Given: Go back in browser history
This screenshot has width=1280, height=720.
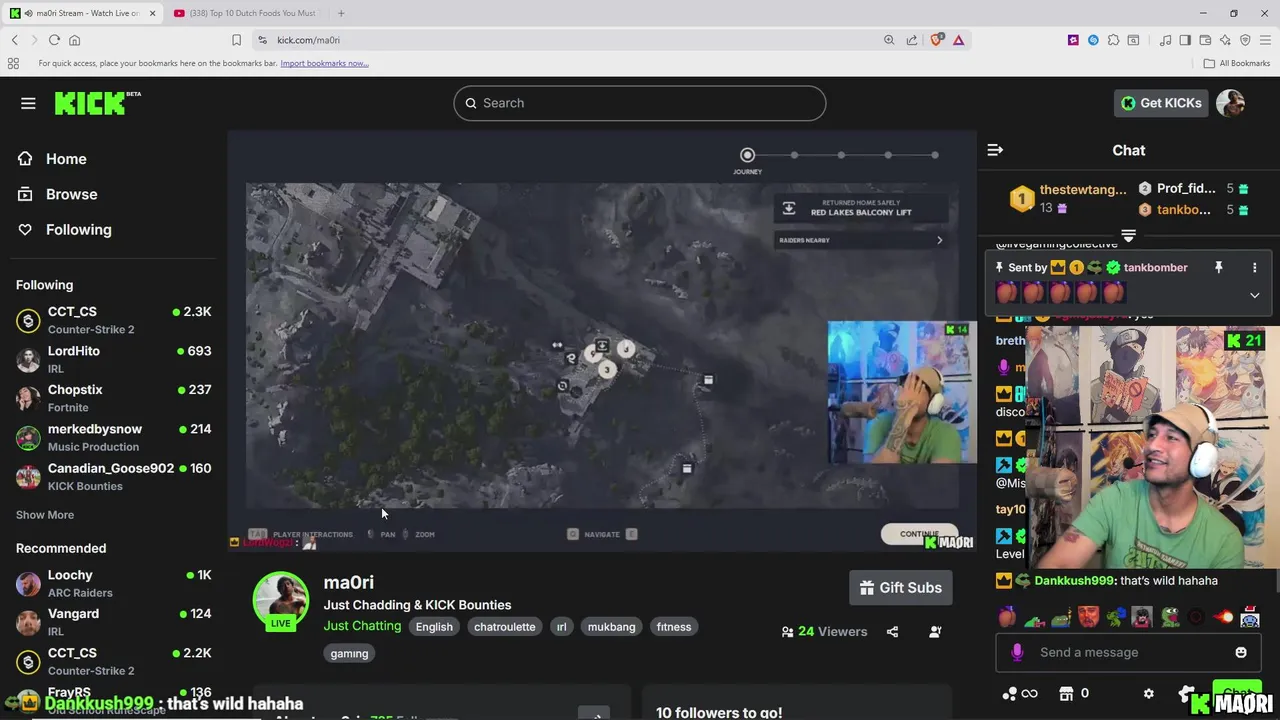Looking at the screenshot, I should tap(14, 40).
